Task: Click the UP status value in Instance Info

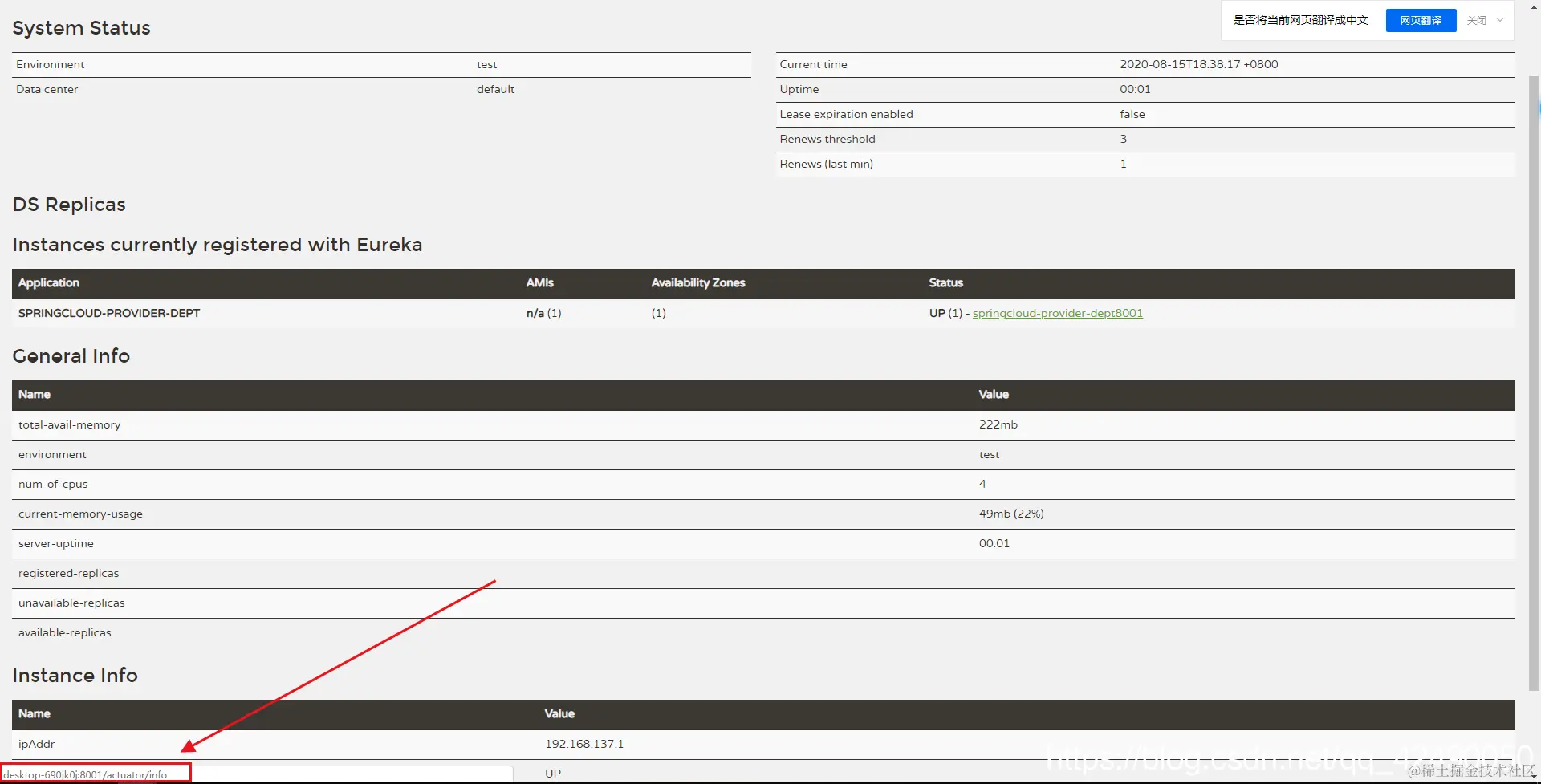Action: pos(553,774)
